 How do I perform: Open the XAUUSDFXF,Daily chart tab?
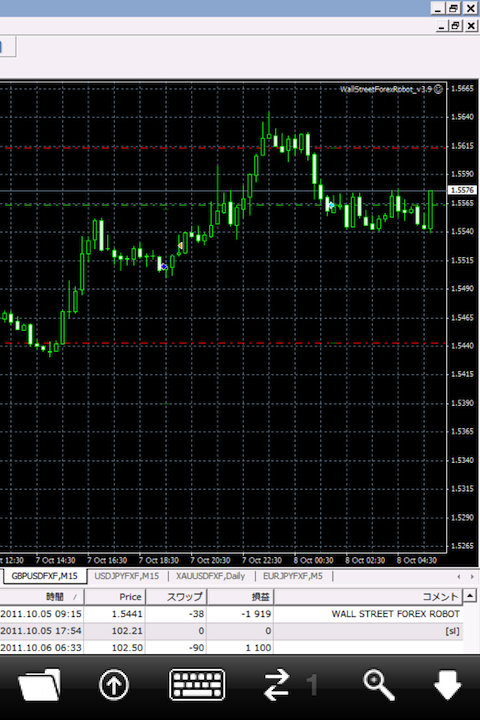[210, 576]
